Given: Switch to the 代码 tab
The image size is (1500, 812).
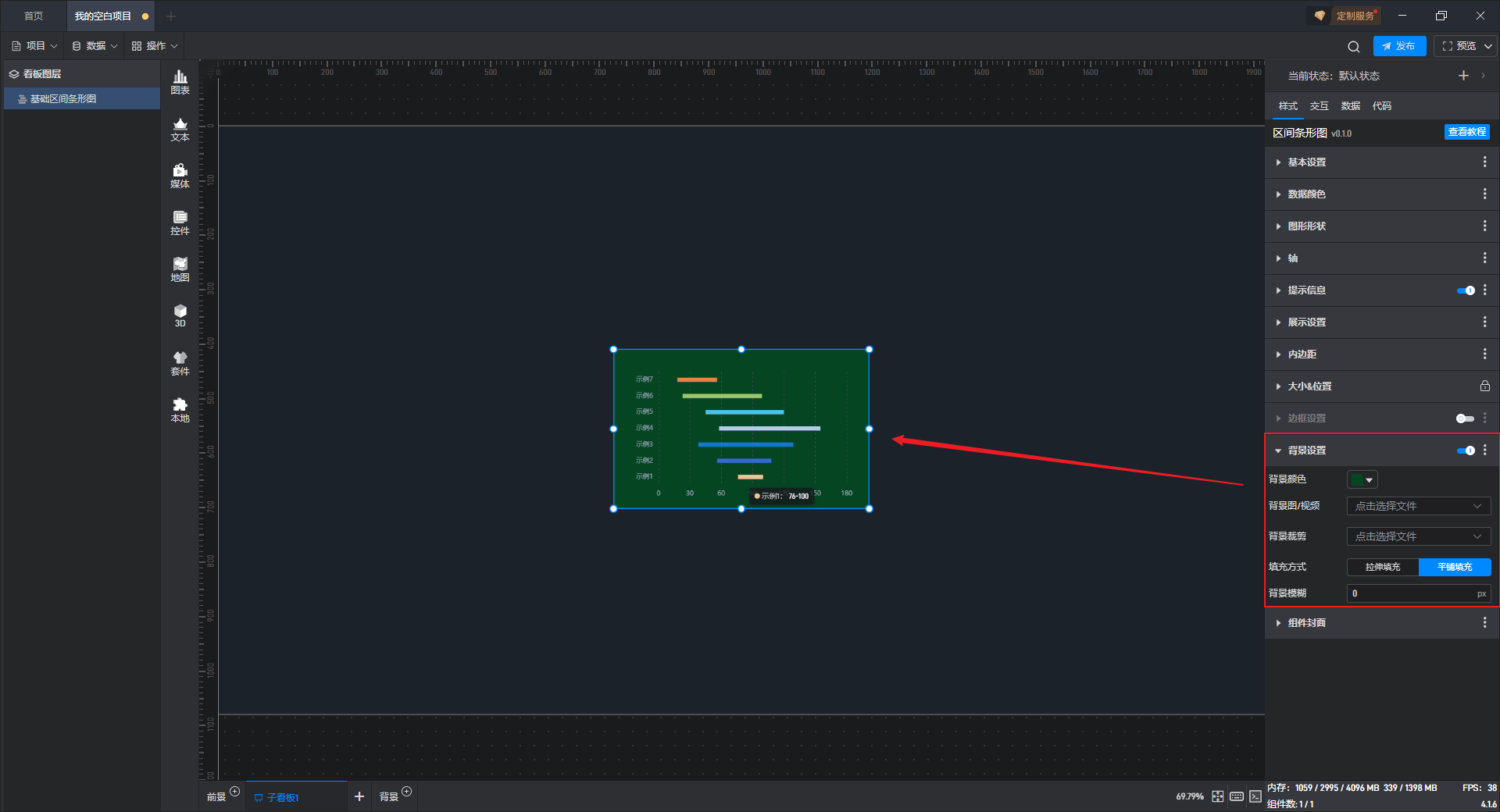Looking at the screenshot, I should [x=1381, y=106].
